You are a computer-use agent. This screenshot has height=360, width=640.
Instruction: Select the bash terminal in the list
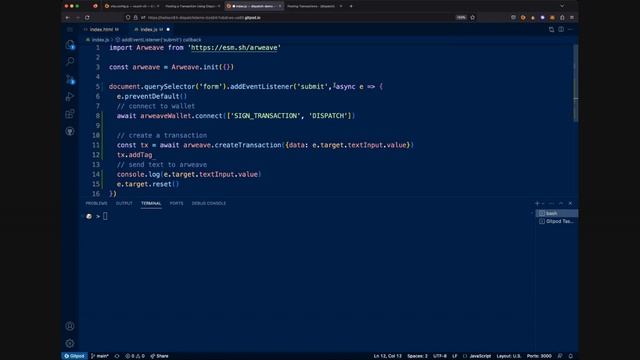pyautogui.click(x=556, y=213)
